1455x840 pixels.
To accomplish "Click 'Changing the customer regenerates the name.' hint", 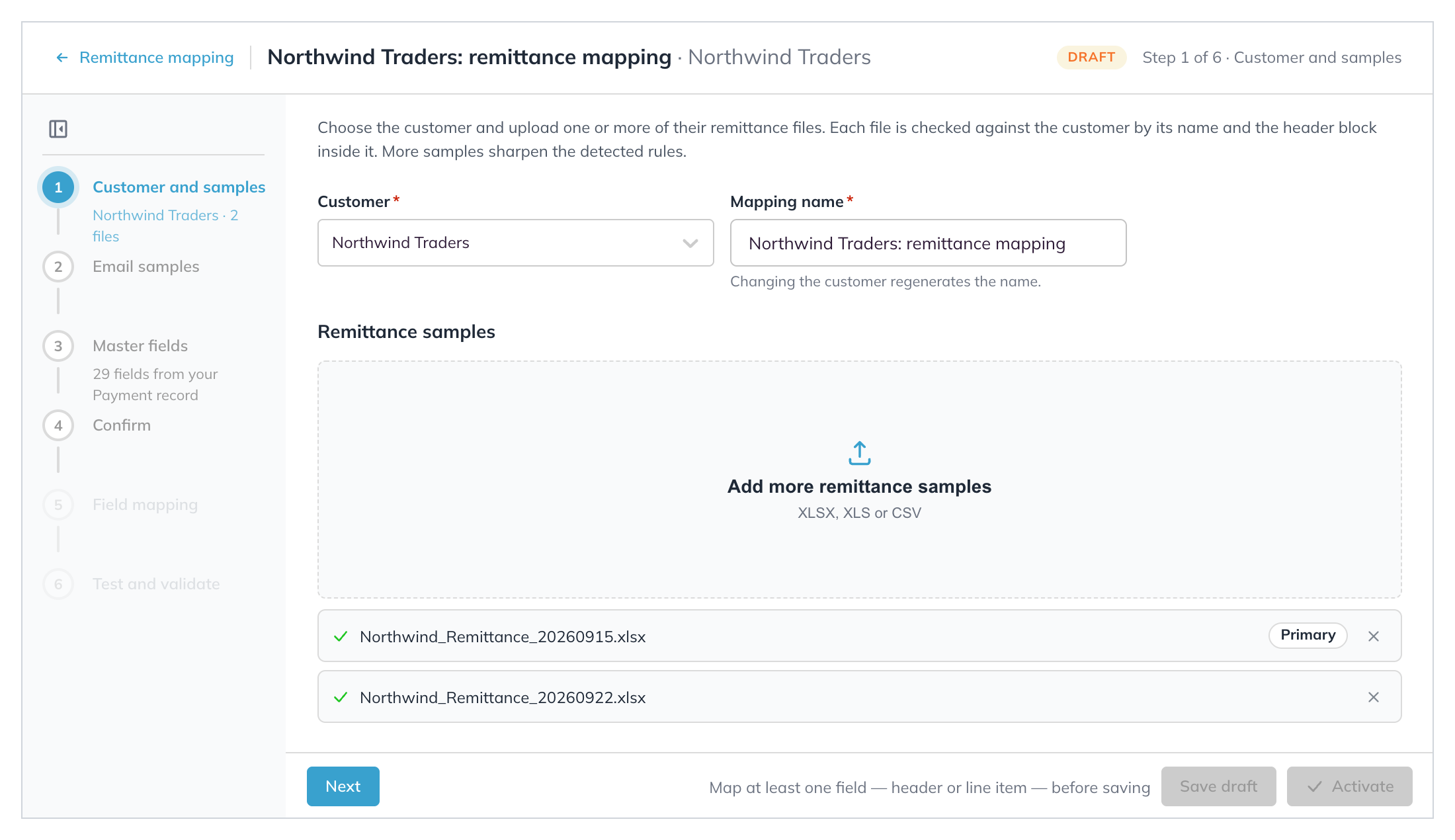I will pyautogui.click(x=886, y=282).
